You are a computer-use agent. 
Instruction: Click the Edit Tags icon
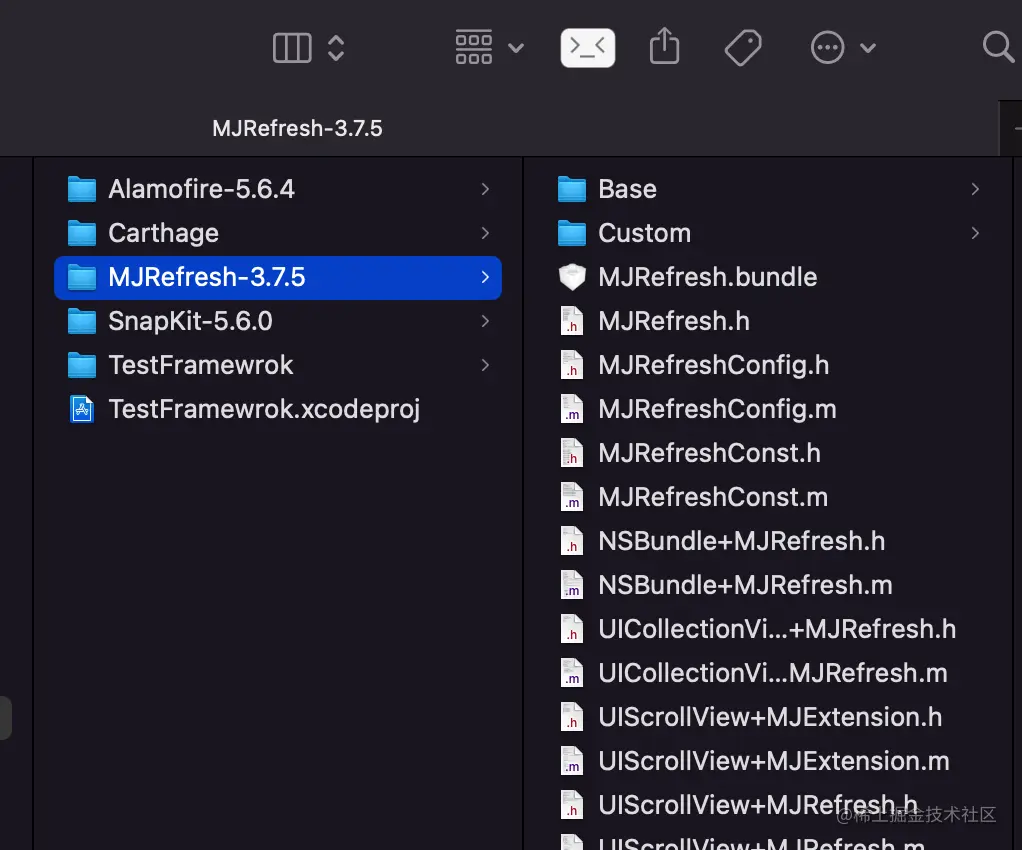(743, 47)
